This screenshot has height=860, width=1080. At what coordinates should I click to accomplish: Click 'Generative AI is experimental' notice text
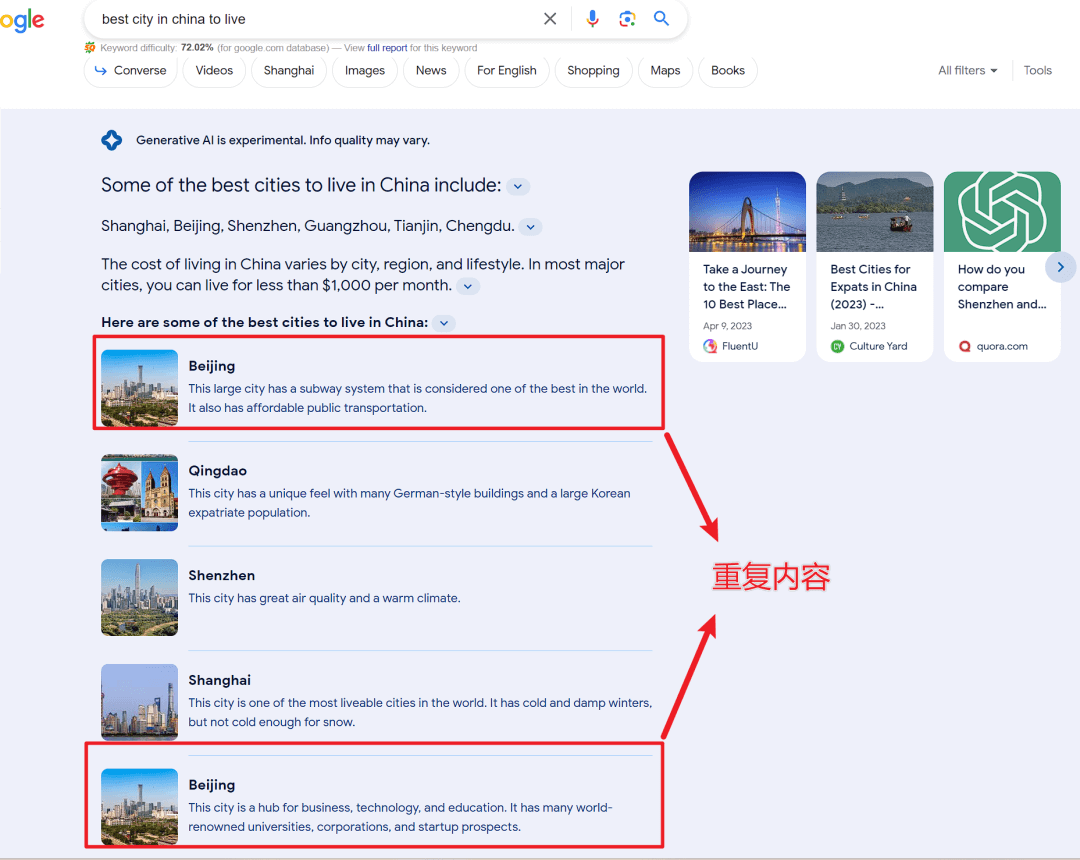tap(283, 140)
